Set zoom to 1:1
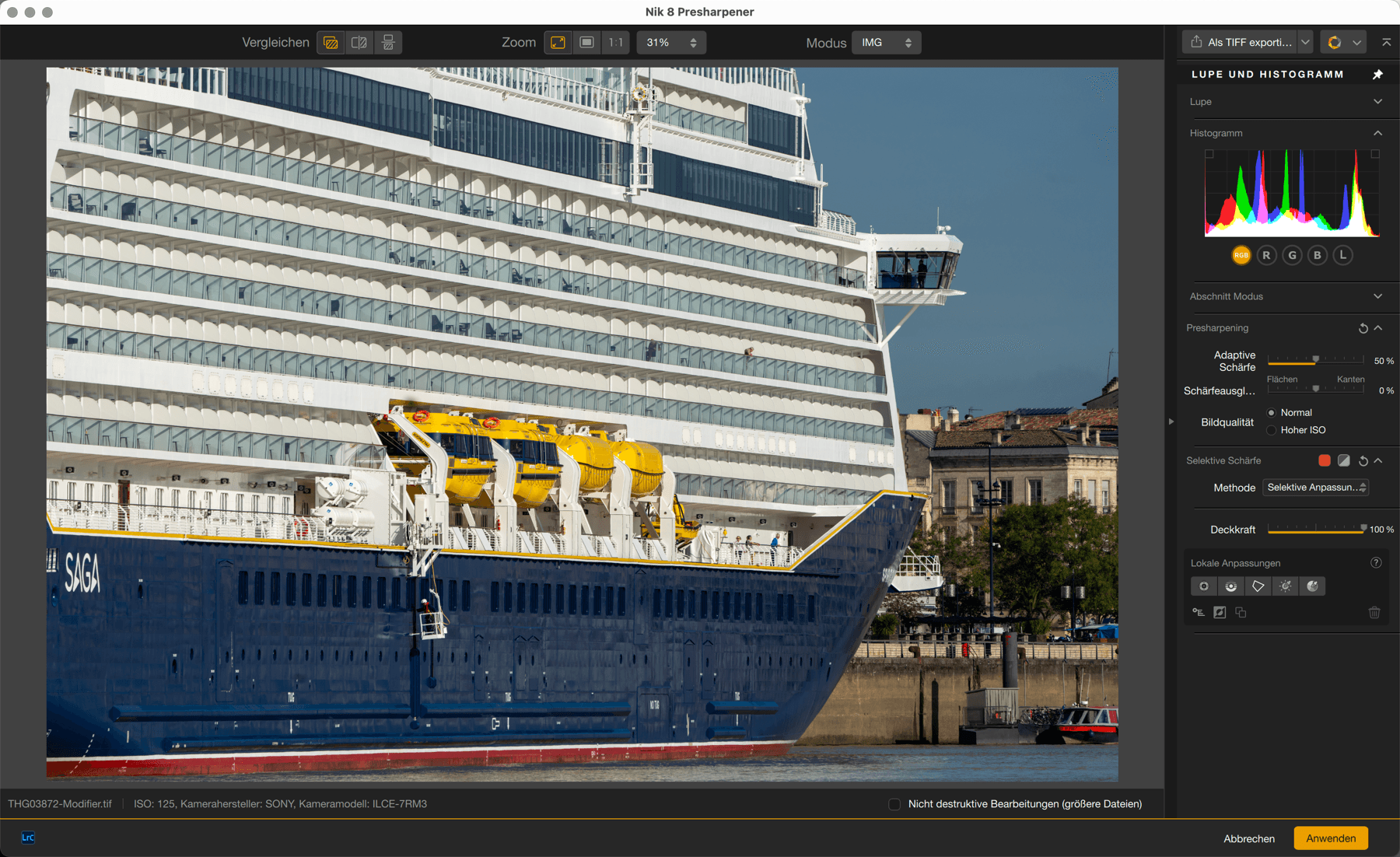This screenshot has height=857, width=1400. click(616, 43)
